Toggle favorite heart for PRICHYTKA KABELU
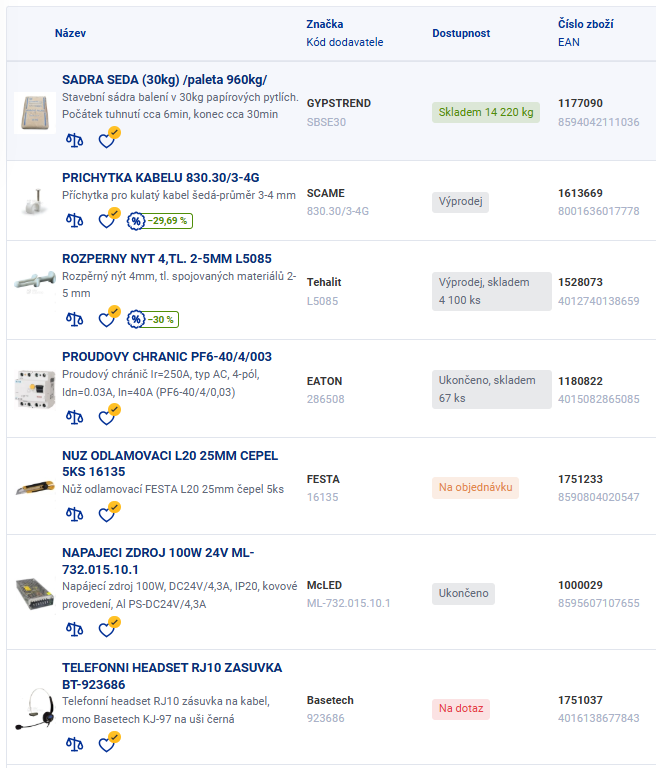 click(109, 219)
